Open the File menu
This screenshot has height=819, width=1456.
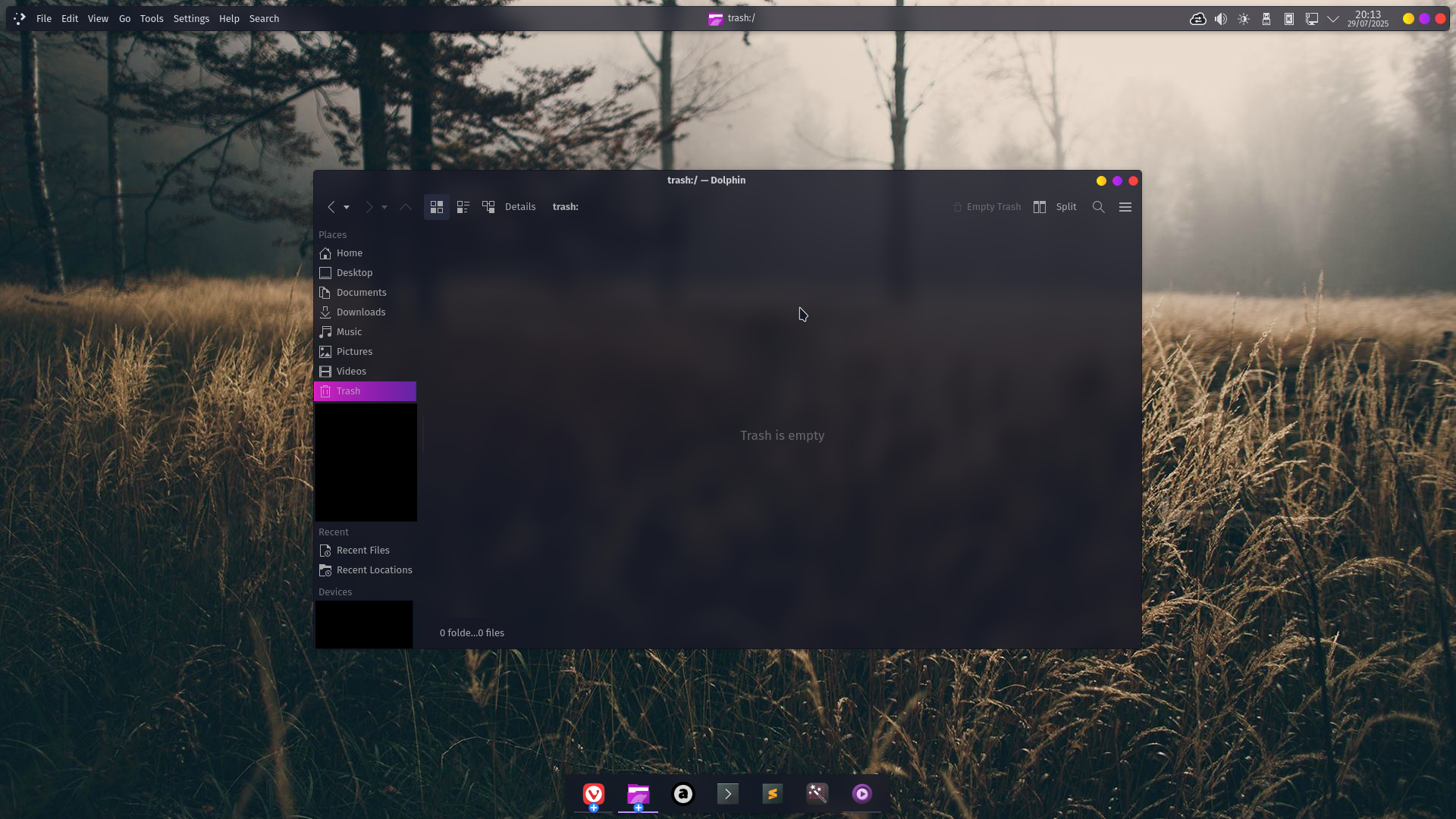[44, 19]
